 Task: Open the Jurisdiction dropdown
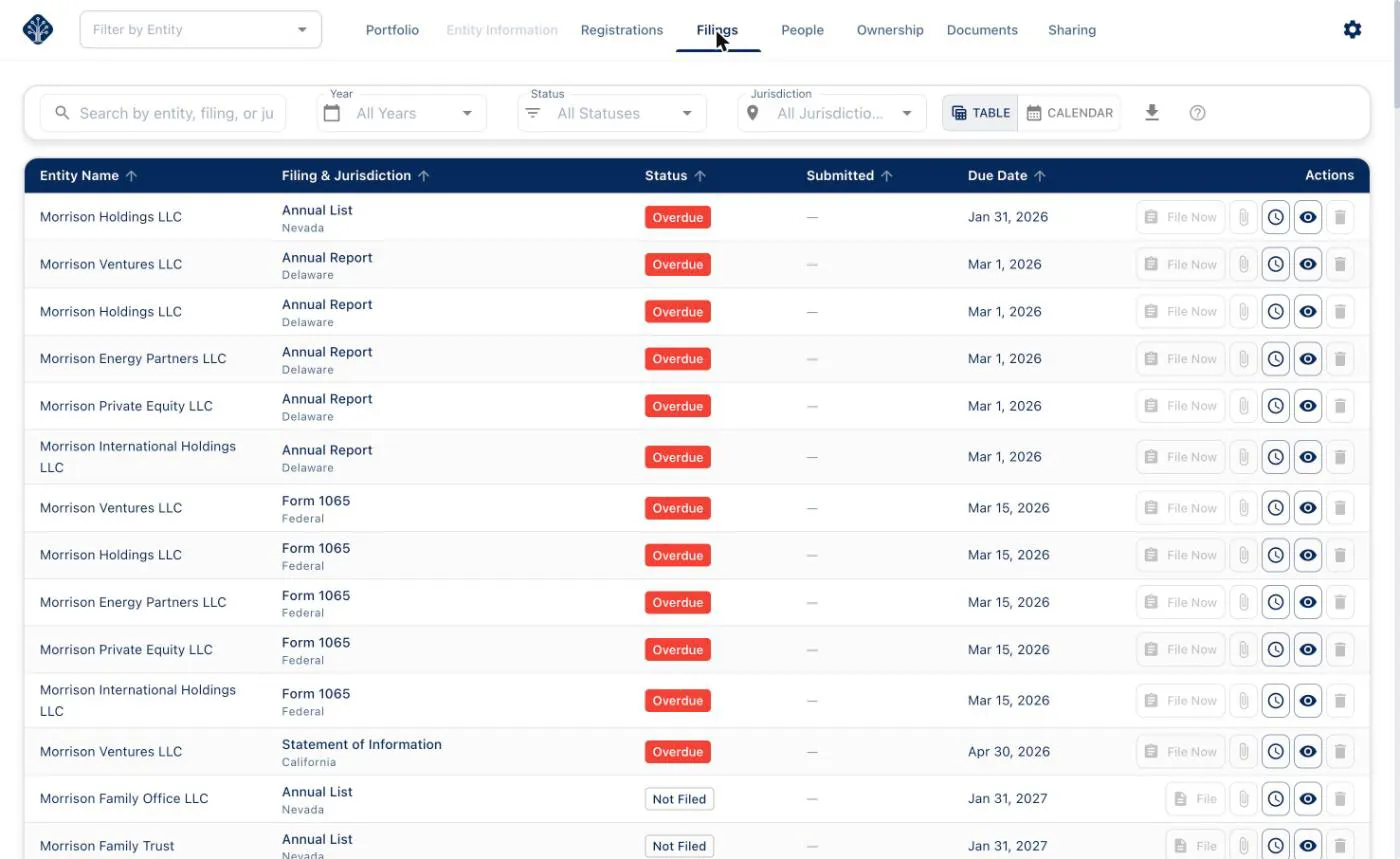[x=832, y=113]
